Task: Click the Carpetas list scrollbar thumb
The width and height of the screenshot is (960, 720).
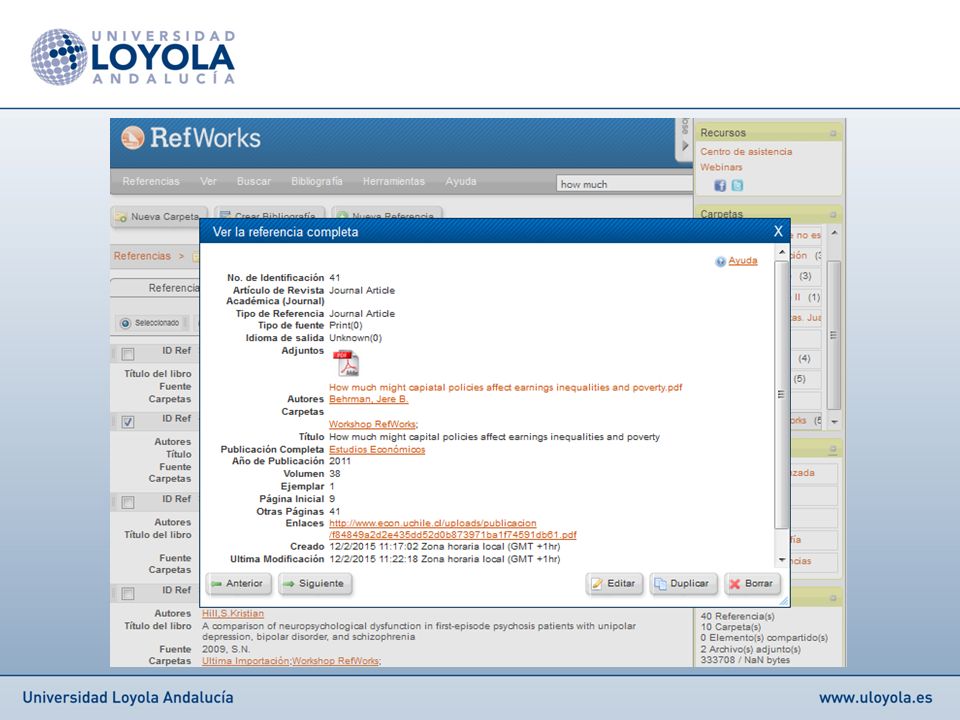Action: tap(834, 335)
